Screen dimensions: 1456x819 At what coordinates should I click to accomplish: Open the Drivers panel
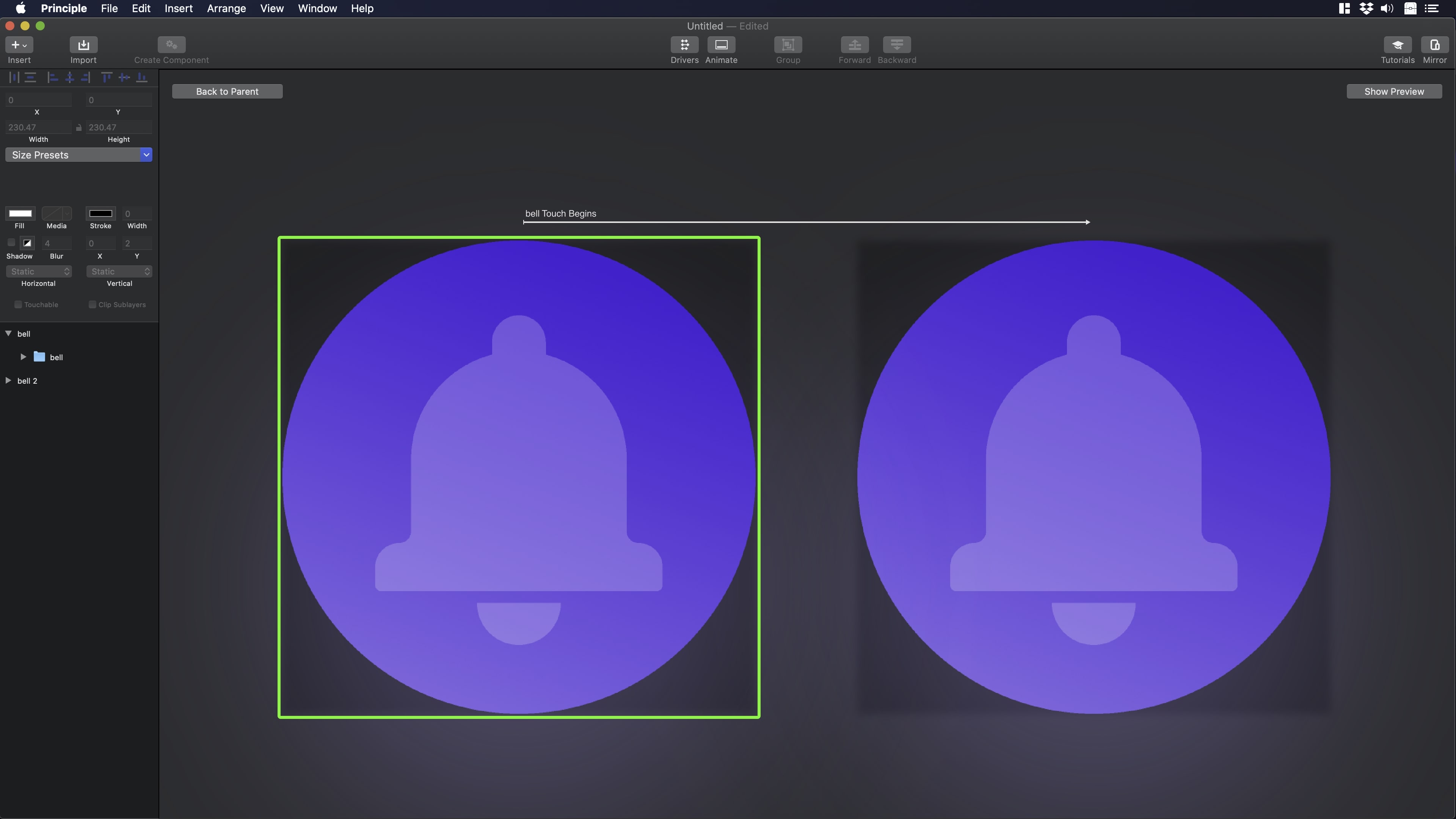click(x=684, y=45)
